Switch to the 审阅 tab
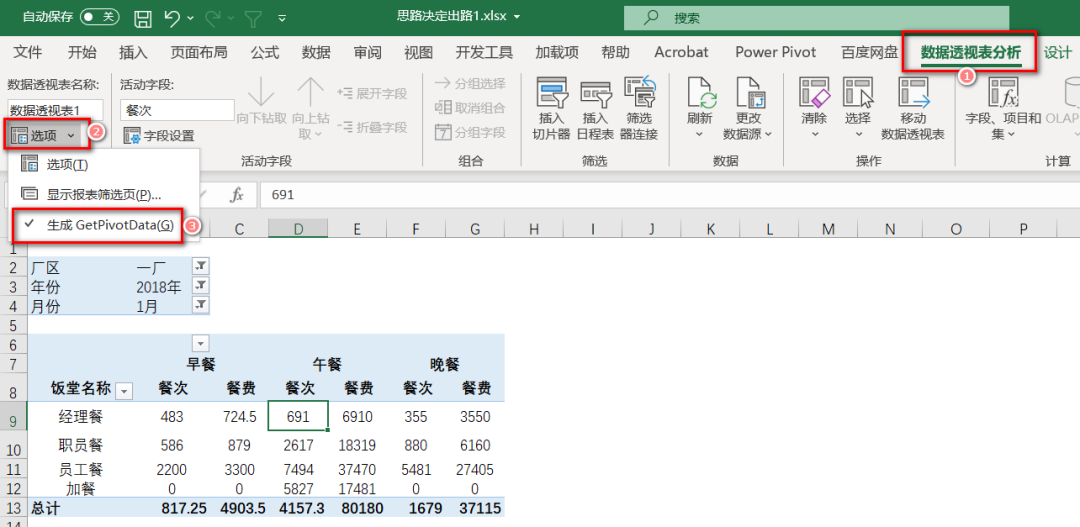This screenshot has width=1080, height=527. tap(367, 52)
